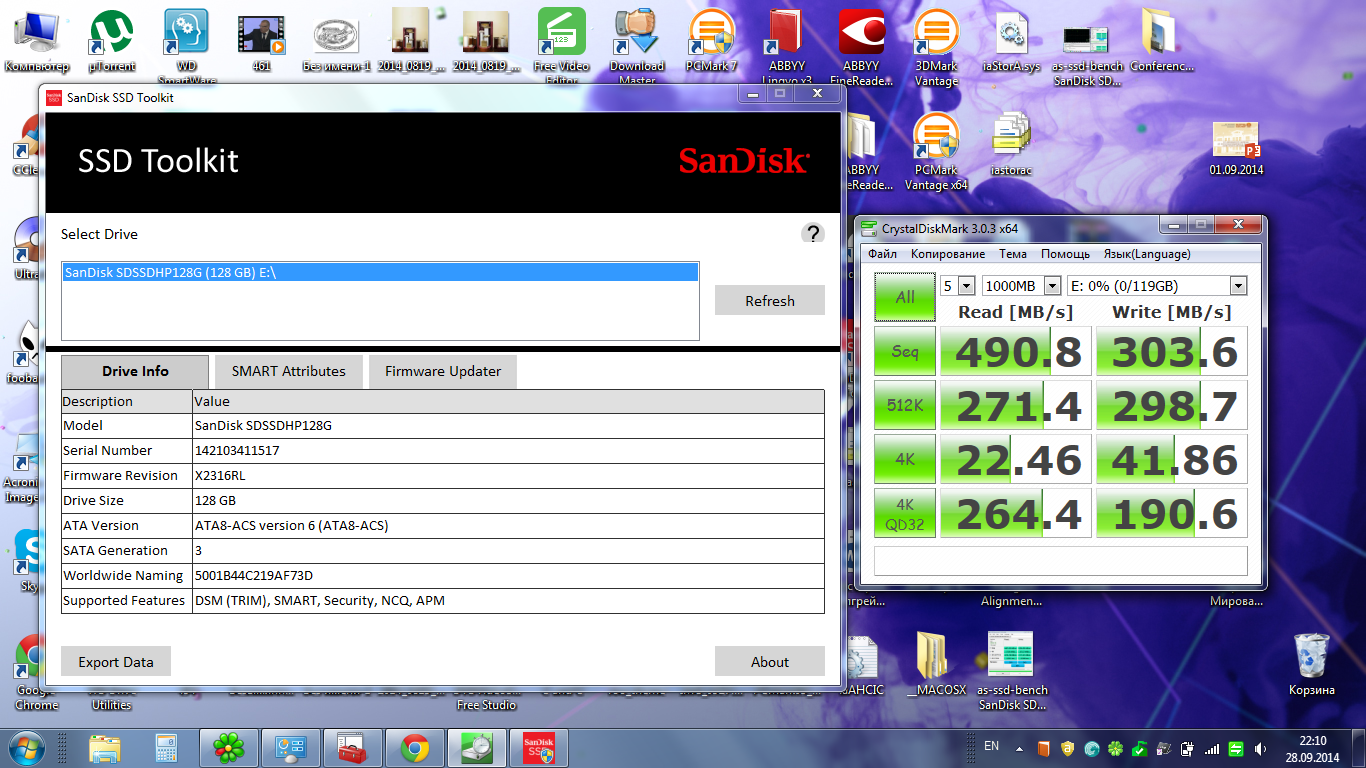Screen dimensions: 1366x768
Task: Select ABBYY Lingvo x3 desktop icon
Action: click(x=787, y=47)
